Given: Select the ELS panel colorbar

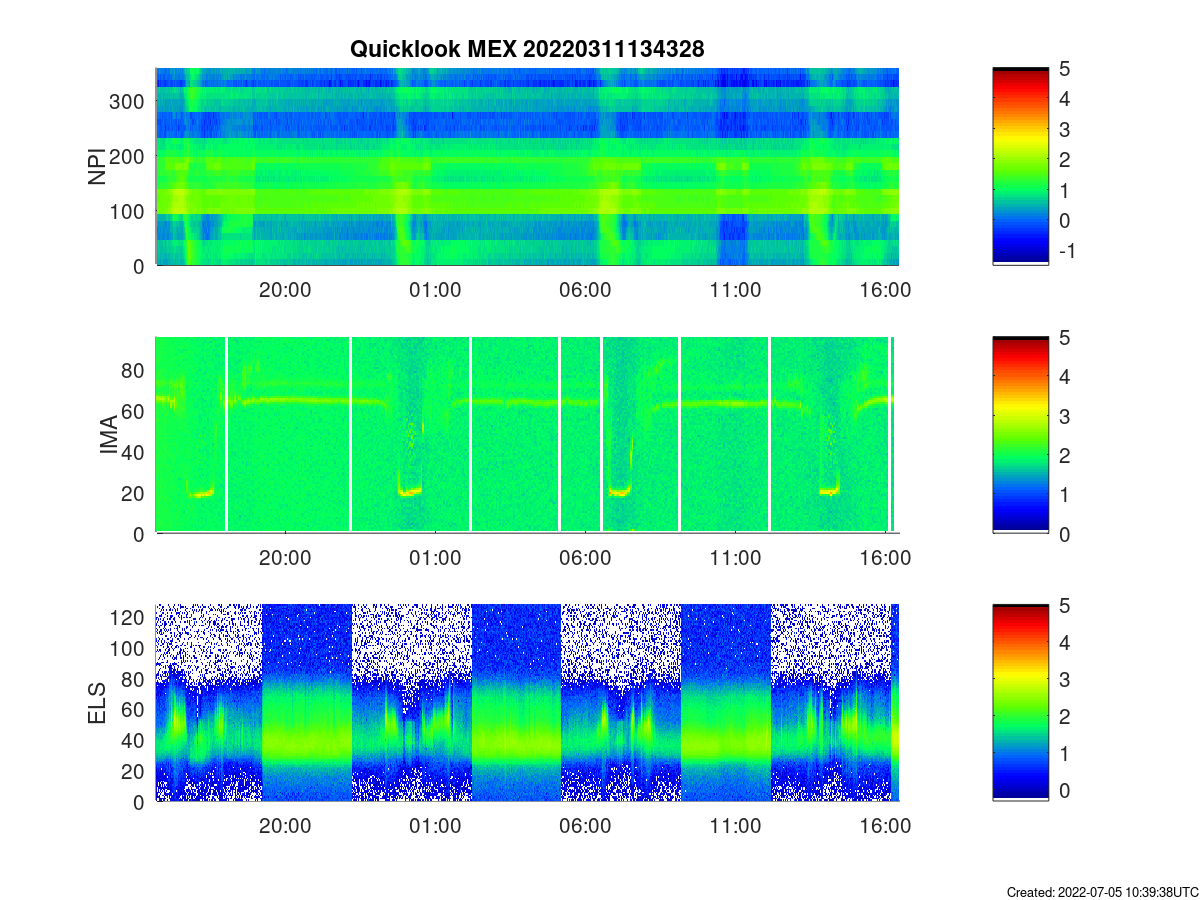Looking at the screenshot, I should (1020, 703).
